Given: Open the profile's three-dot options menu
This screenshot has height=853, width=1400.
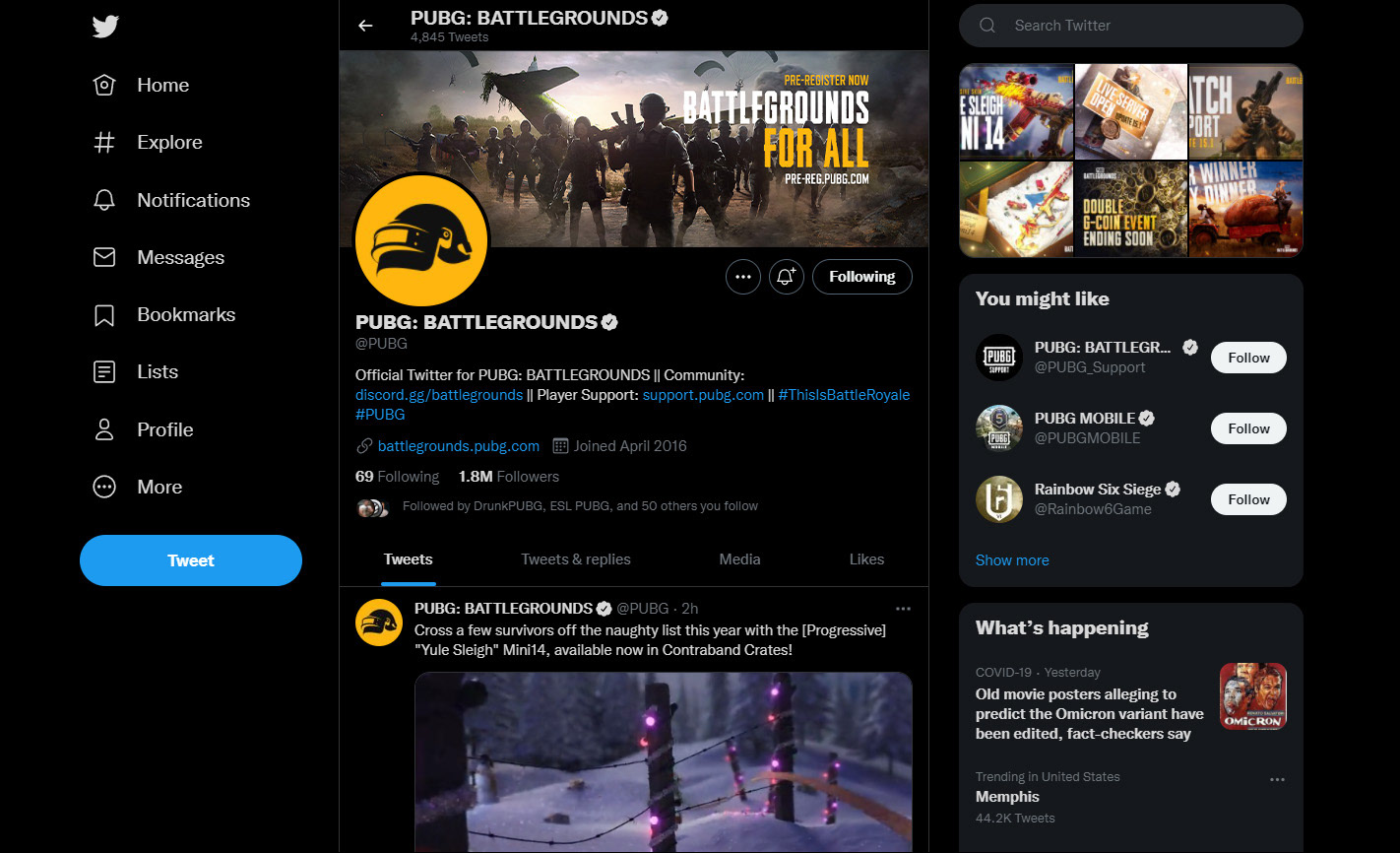Looking at the screenshot, I should tap(743, 277).
